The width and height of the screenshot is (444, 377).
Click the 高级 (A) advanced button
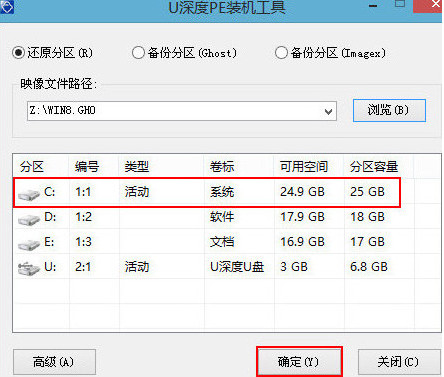[x=54, y=362]
